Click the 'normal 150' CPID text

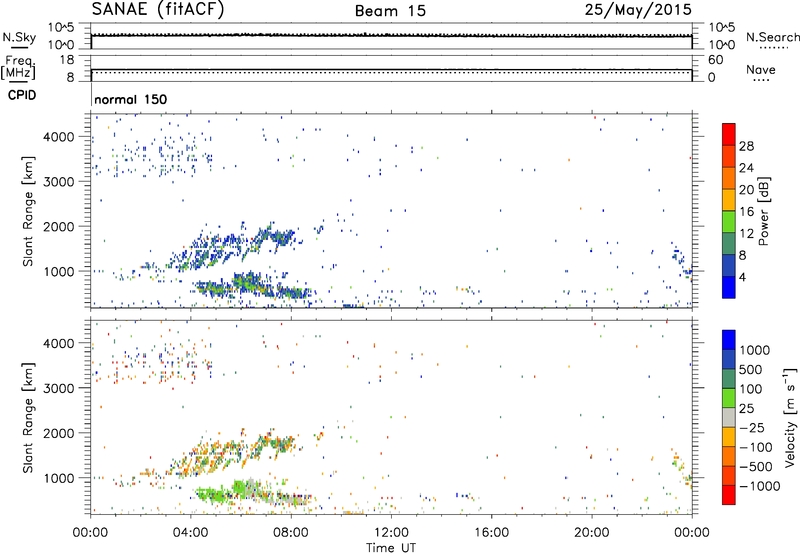131,99
